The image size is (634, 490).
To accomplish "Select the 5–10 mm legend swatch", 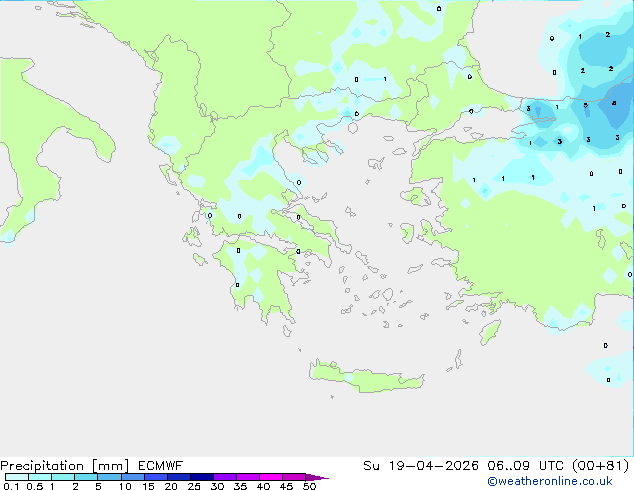I will point(109,477).
